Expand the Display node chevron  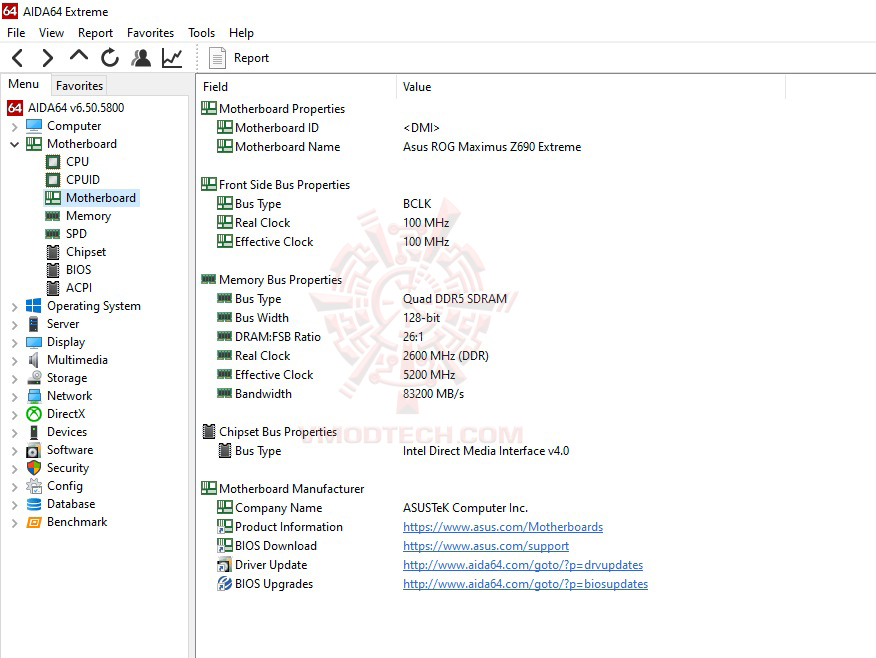[15, 342]
